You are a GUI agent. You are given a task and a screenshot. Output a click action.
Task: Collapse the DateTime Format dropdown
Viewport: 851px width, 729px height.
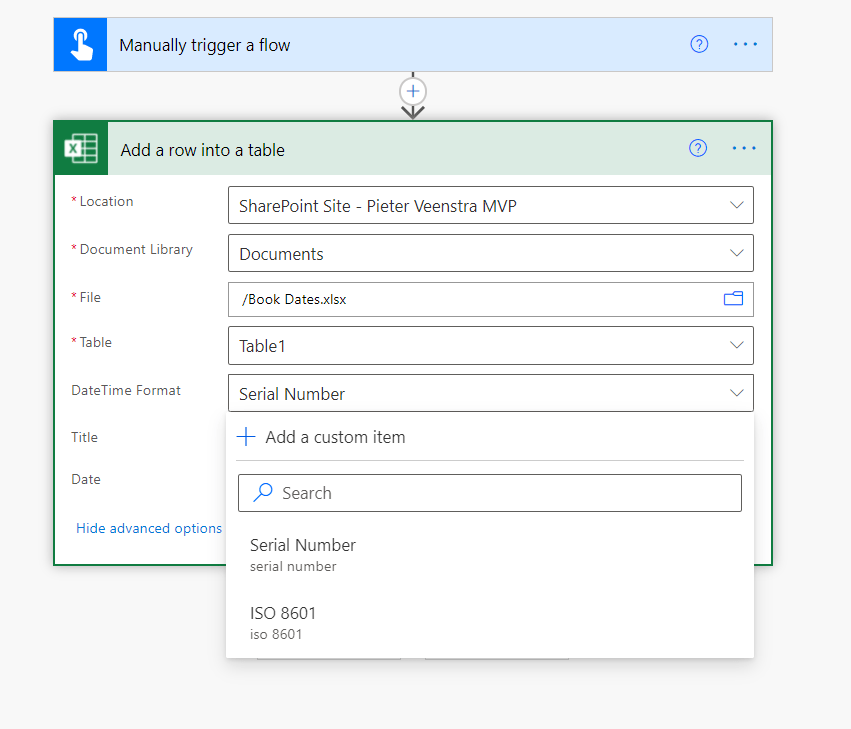pos(736,393)
